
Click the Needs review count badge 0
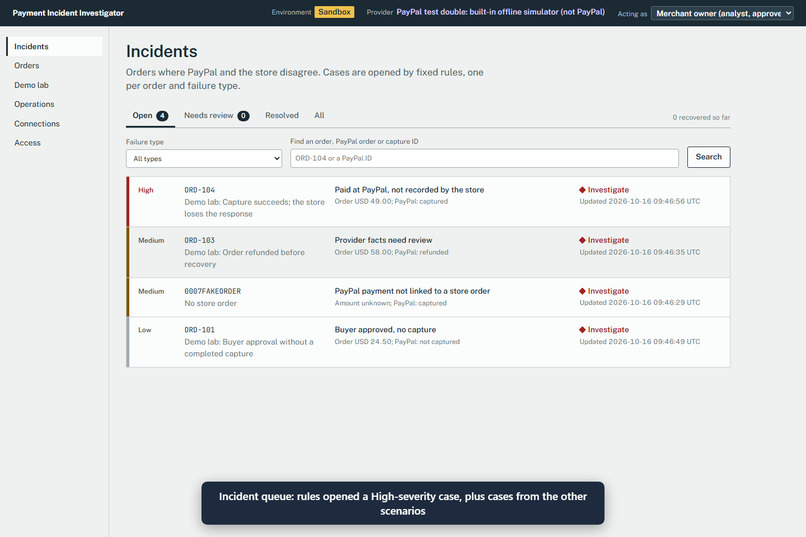click(243, 116)
